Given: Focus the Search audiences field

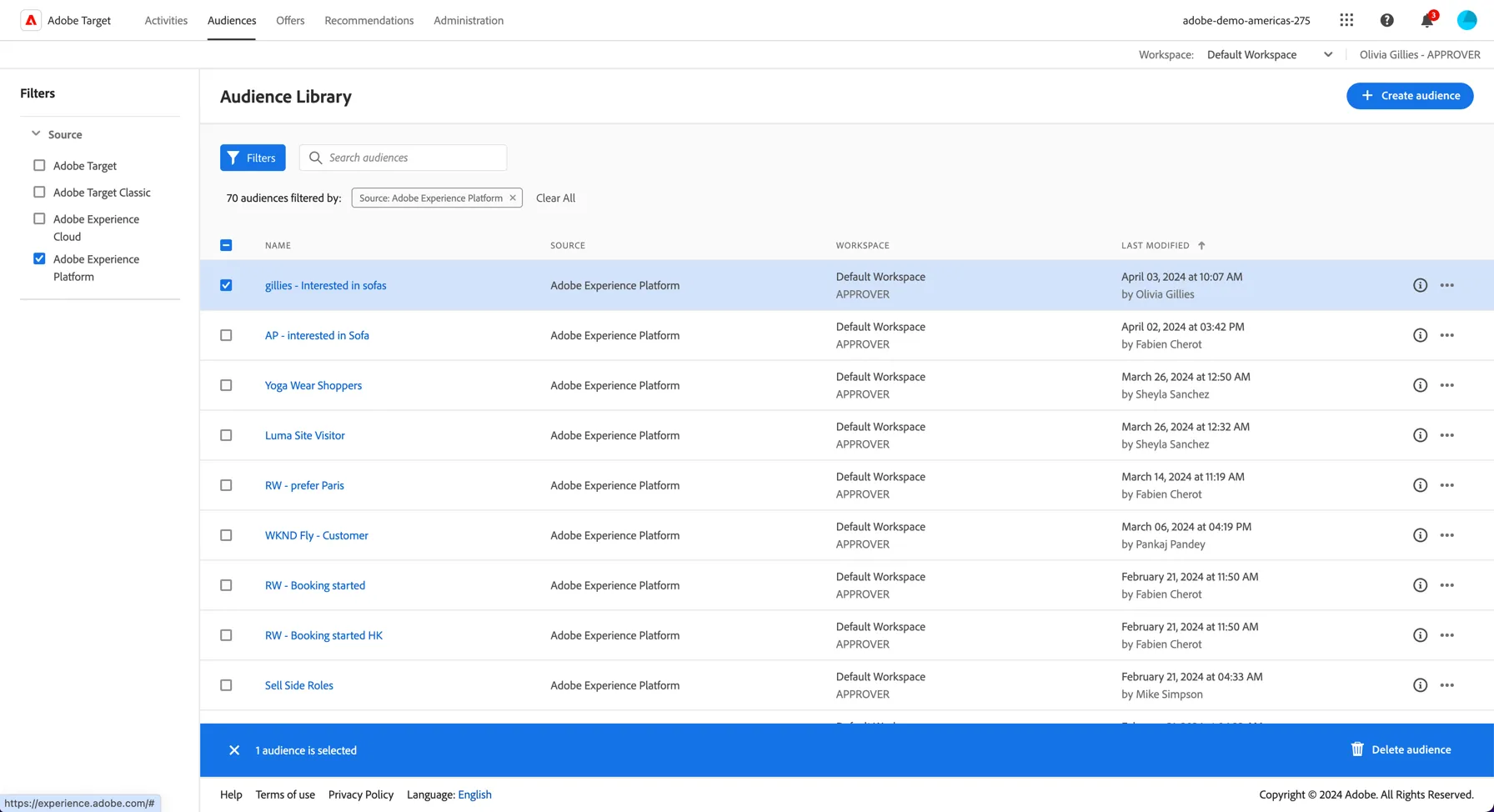Looking at the screenshot, I should pos(403,158).
